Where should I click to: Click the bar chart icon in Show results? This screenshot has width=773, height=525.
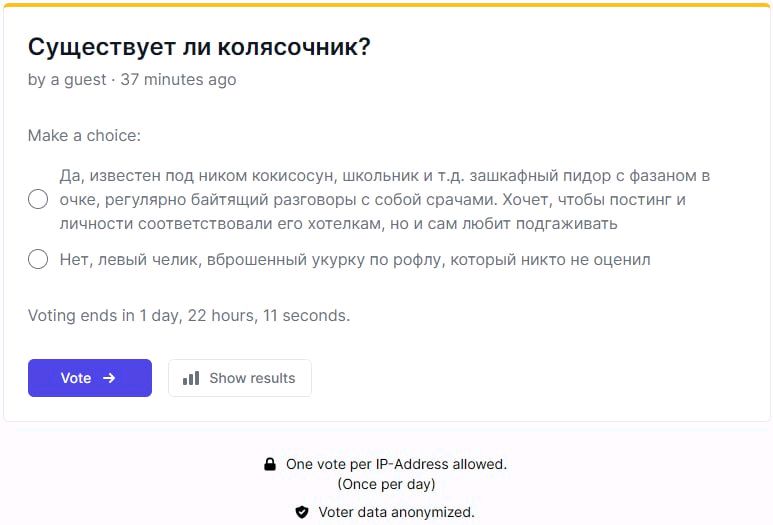(x=191, y=378)
